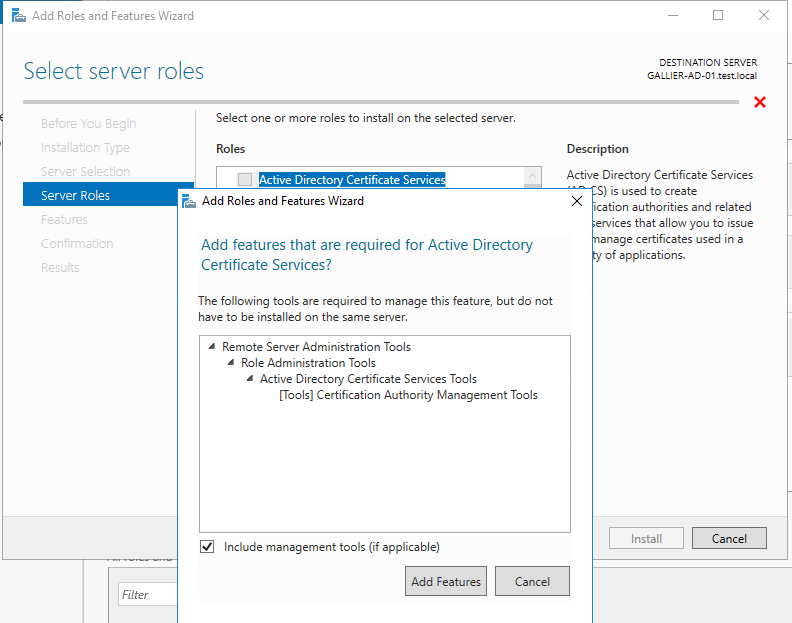Screen dimensions: 792x623
Task: Close the add features popup dialog
Action: click(577, 201)
